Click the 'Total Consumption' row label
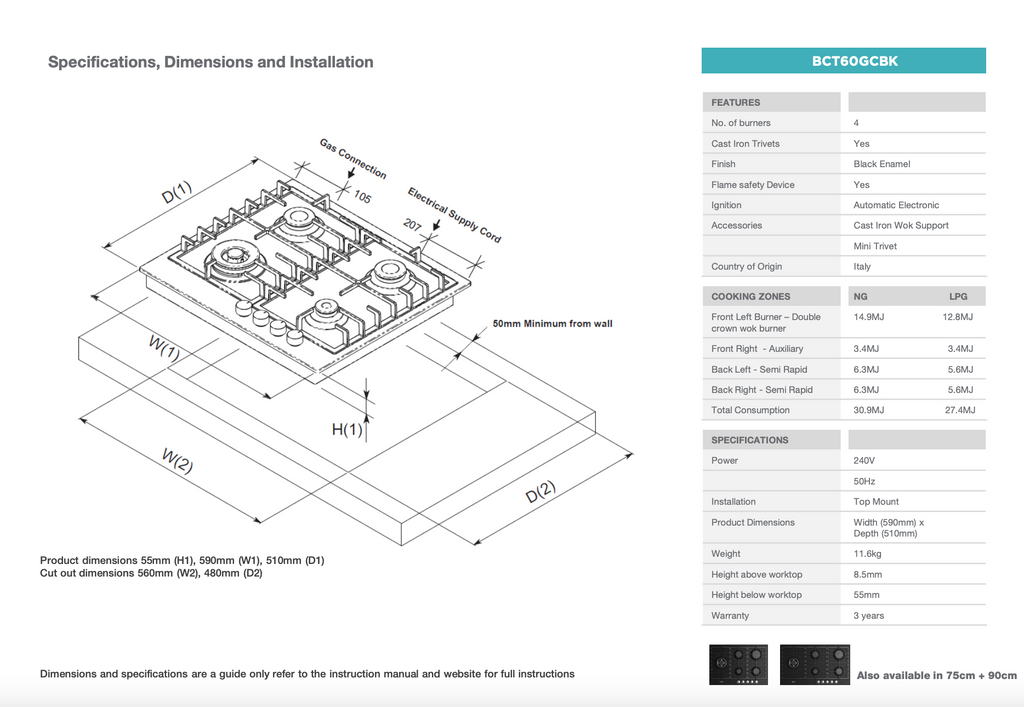 coord(750,410)
